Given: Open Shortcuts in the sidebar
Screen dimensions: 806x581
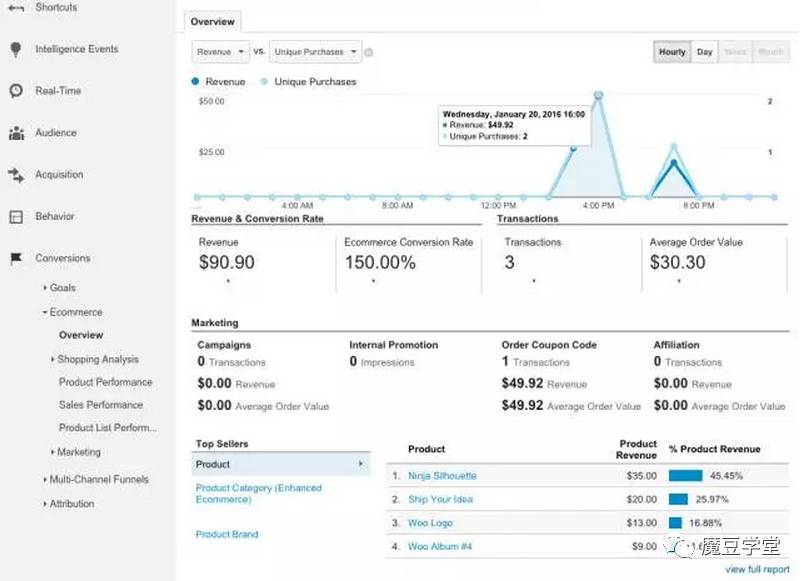Looking at the screenshot, I should click(56, 8).
